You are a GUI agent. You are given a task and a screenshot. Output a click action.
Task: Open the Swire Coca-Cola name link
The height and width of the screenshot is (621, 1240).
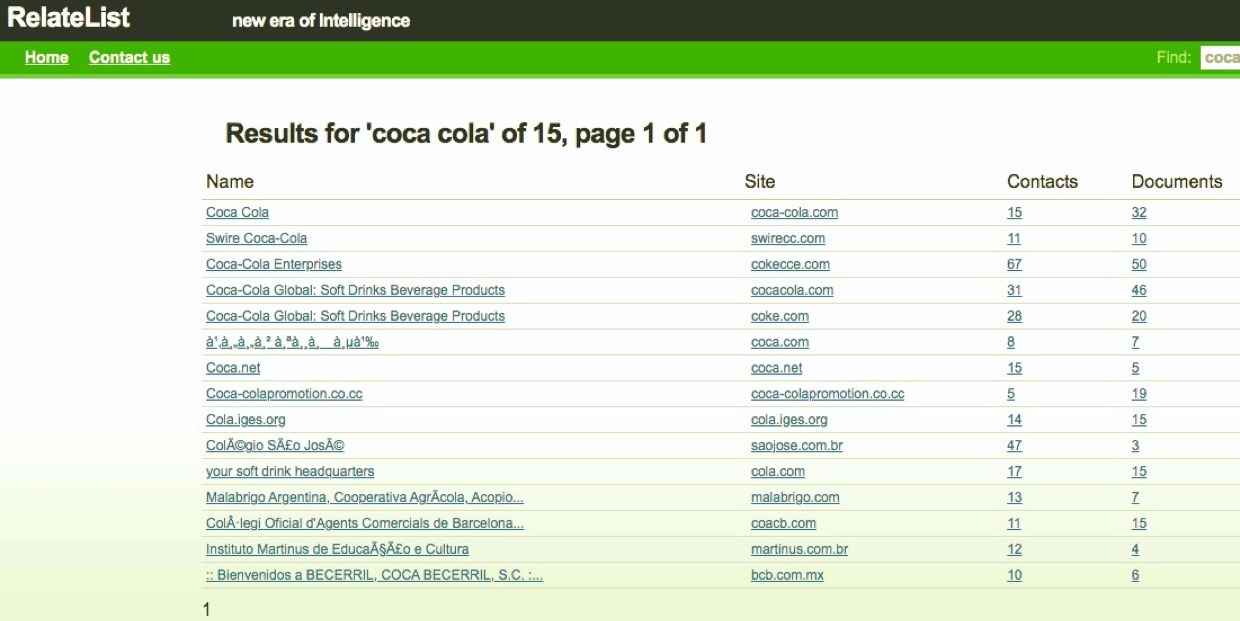coord(256,238)
